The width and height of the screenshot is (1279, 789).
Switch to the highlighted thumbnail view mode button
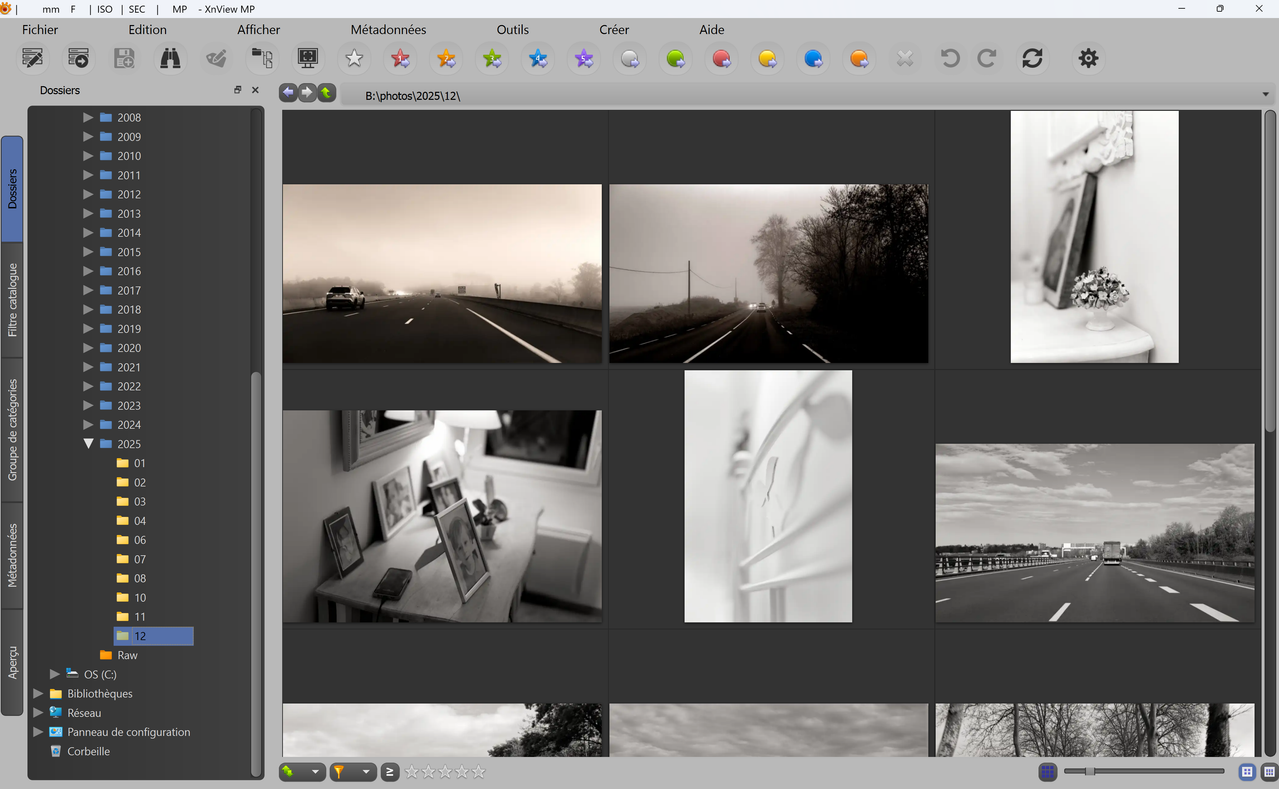[x=1247, y=772]
